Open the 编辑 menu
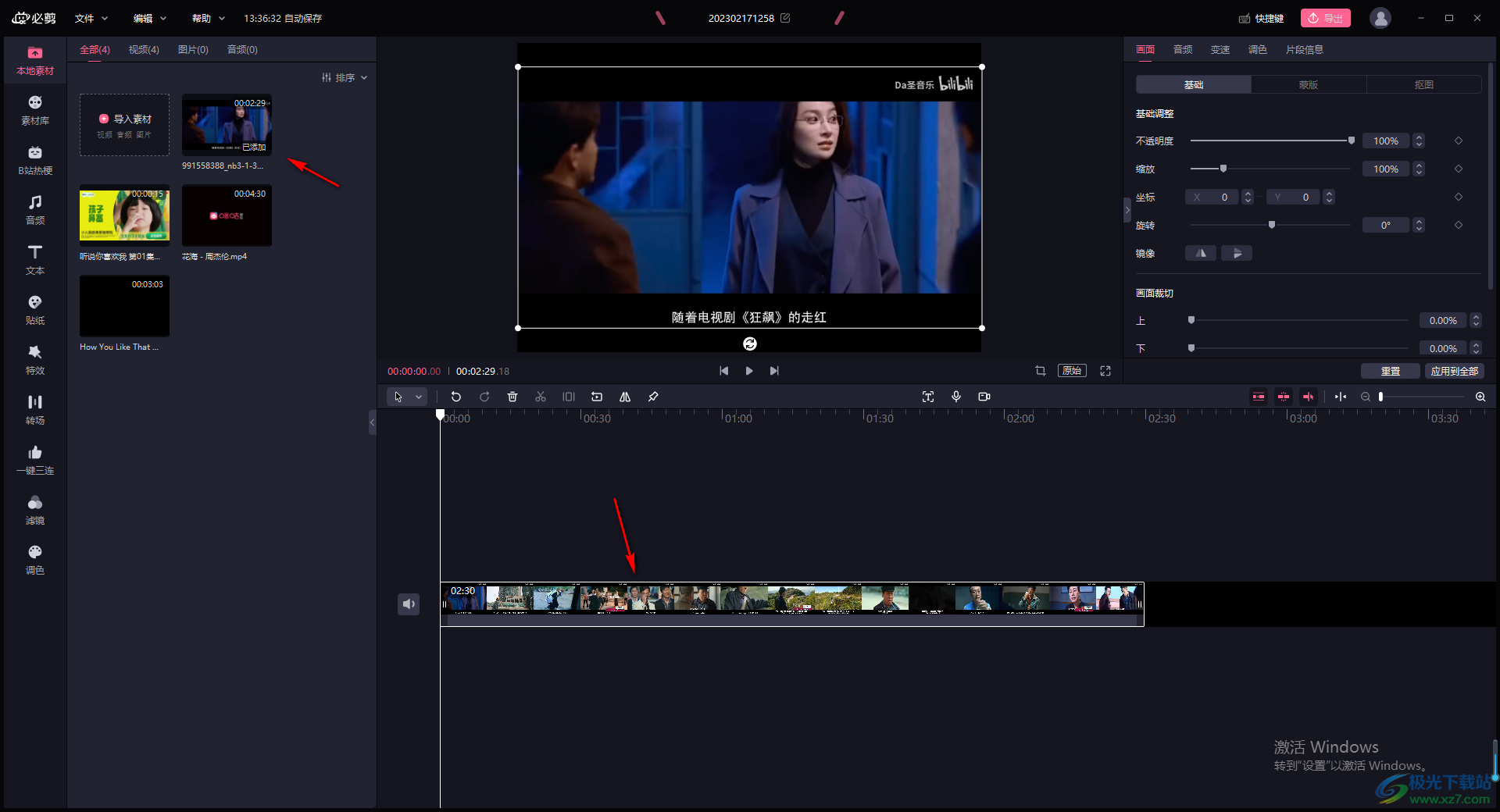This screenshot has width=1500, height=812. (150, 18)
